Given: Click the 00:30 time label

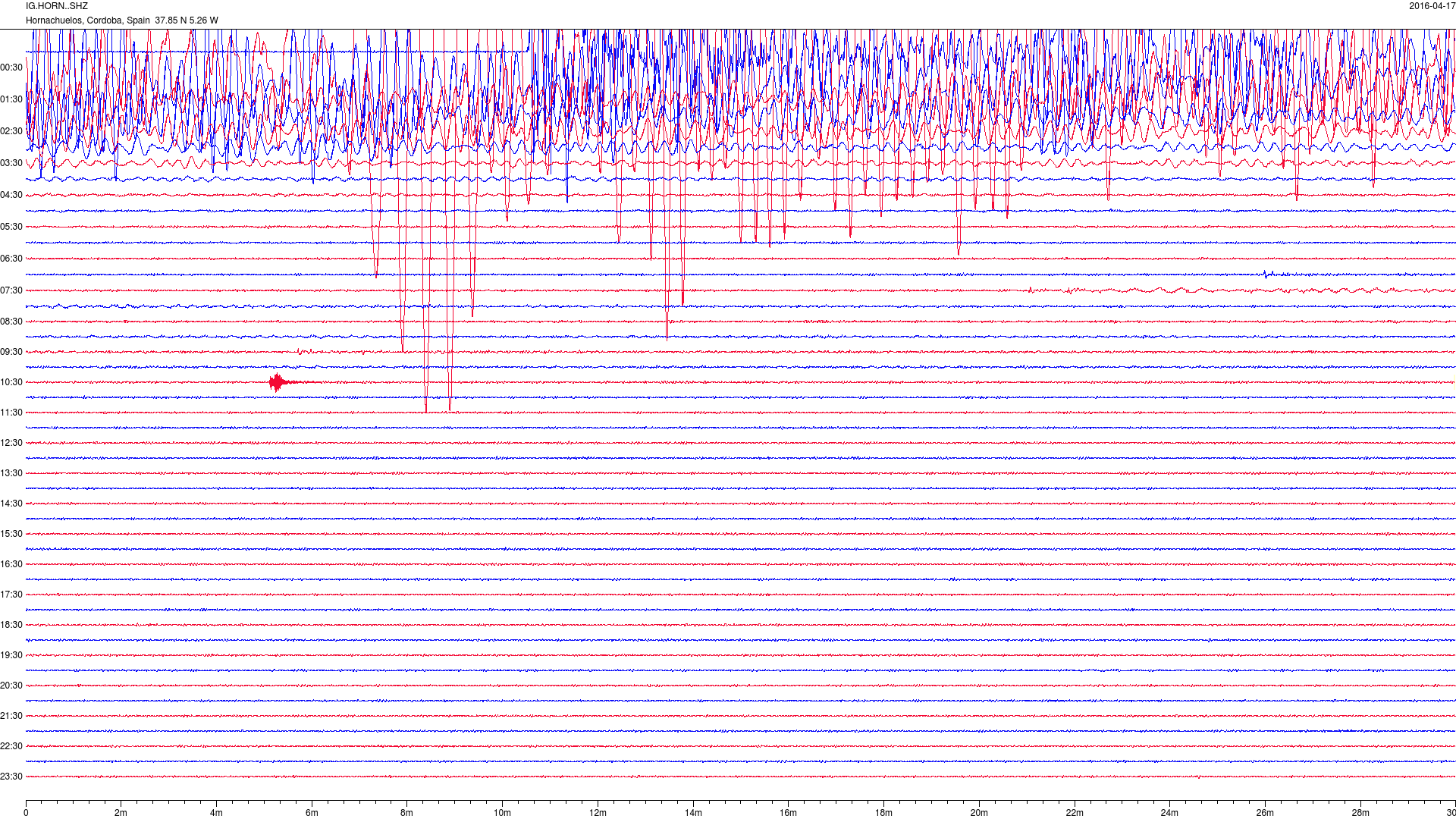Looking at the screenshot, I should point(11,67).
